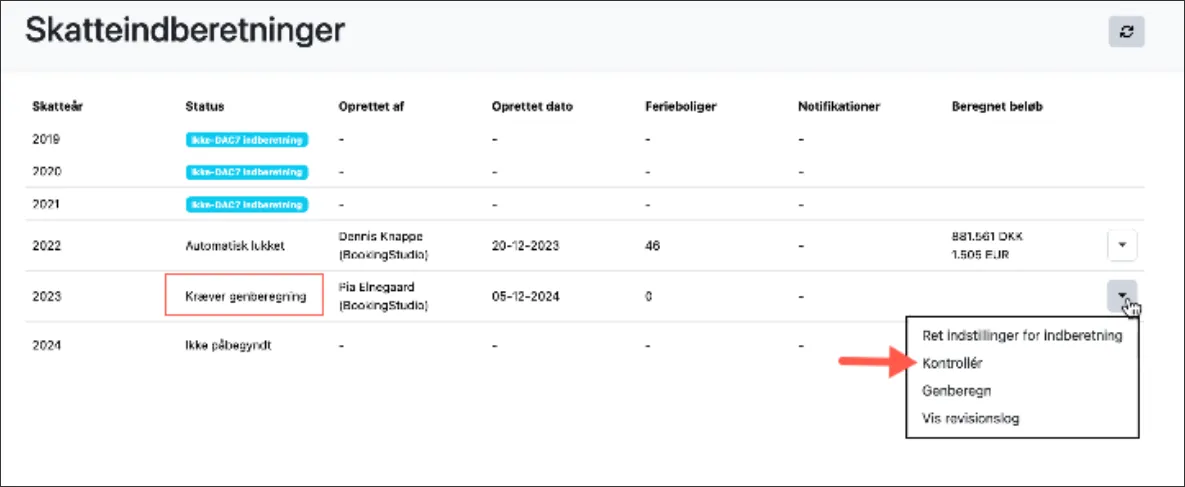Click 'Ikke-DAC7 indberetning' badge for 2021
Image resolution: width=1185 pixels, height=487 pixels.
[246, 204]
